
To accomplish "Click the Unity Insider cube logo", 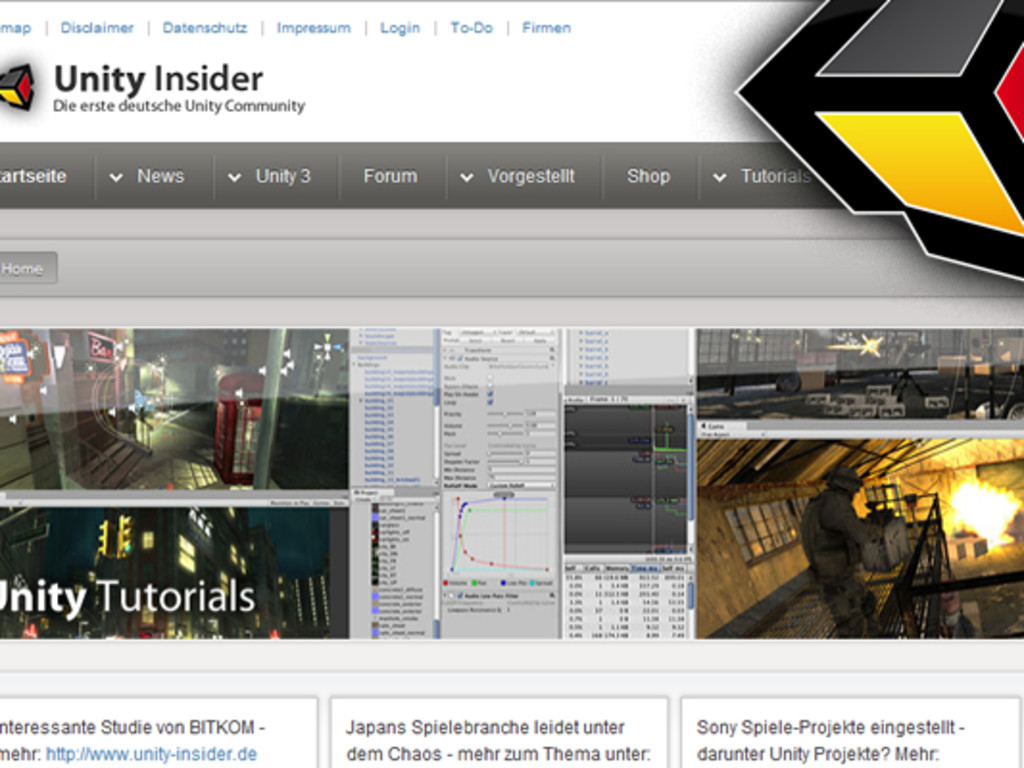I will click(x=17, y=87).
